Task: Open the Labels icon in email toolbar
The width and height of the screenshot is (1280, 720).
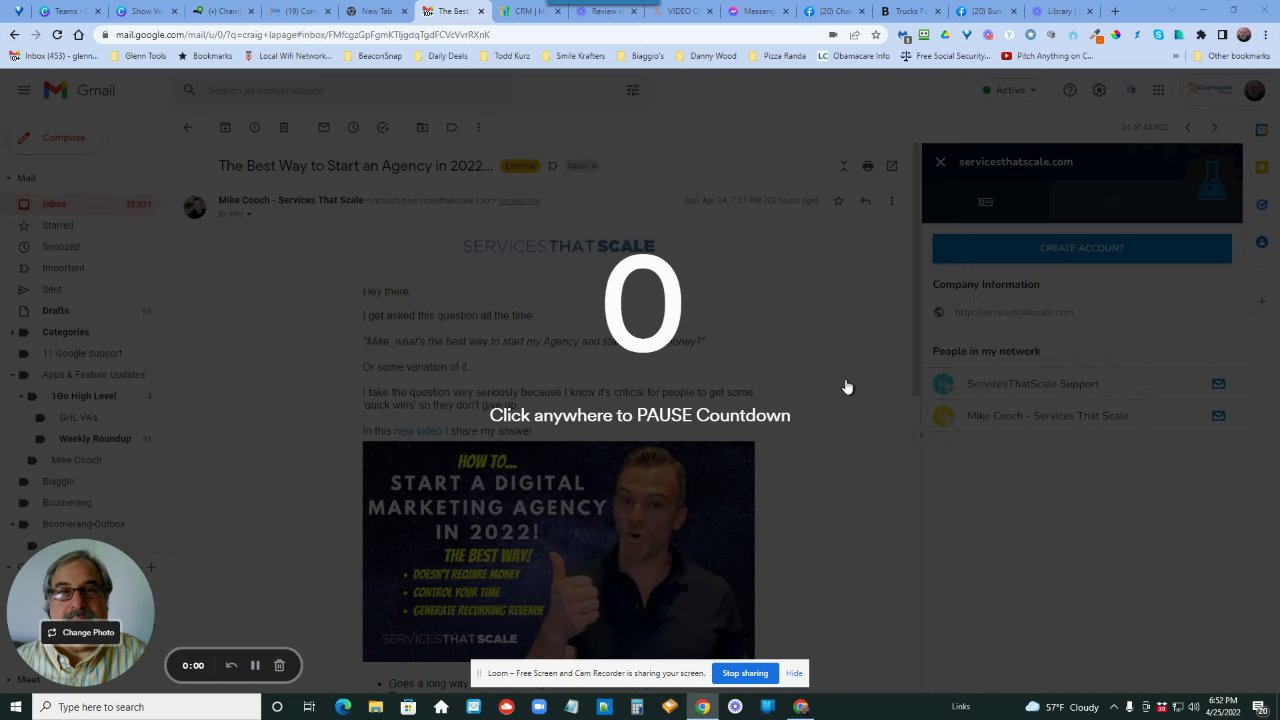Action: (451, 127)
